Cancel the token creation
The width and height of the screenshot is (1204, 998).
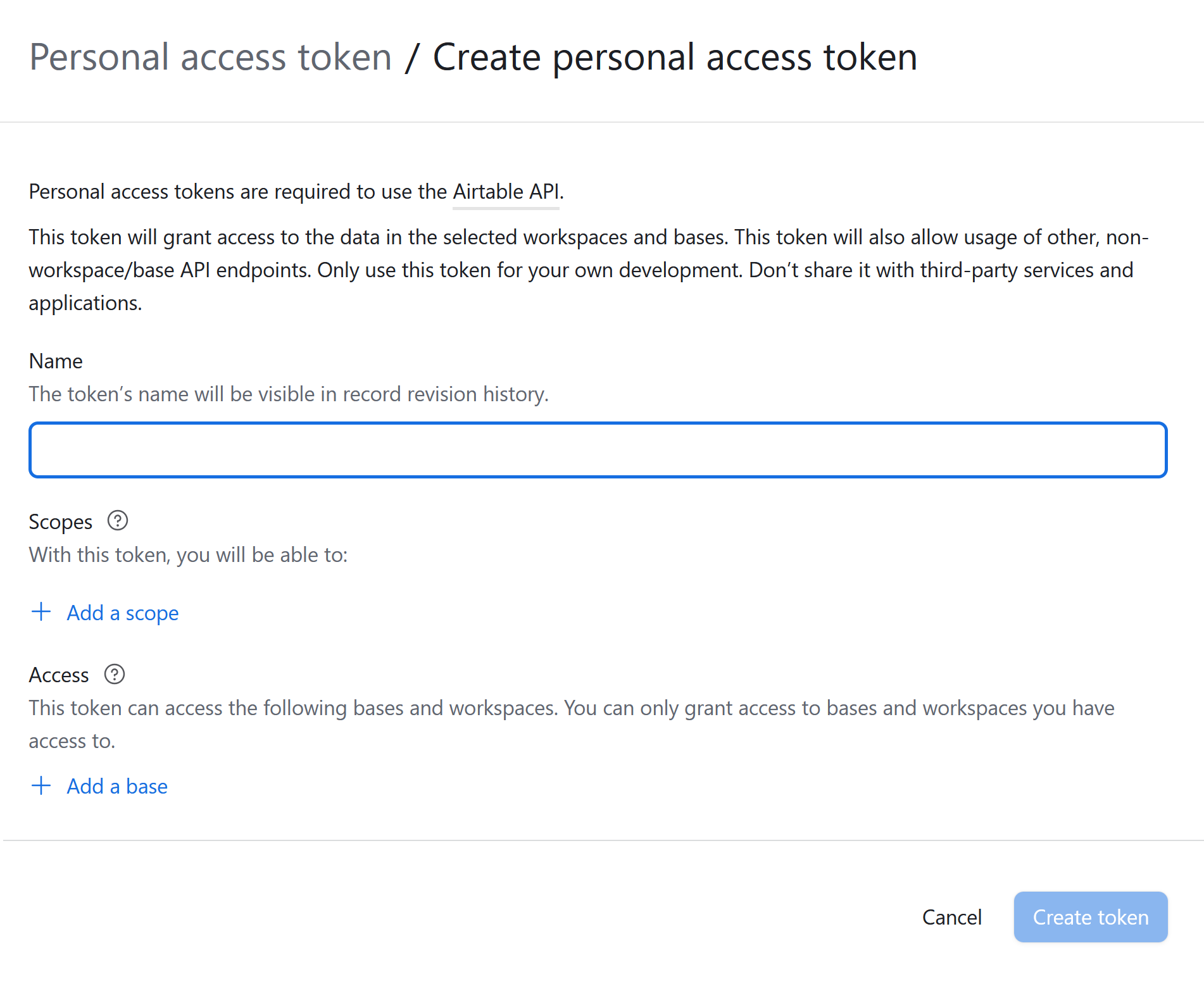point(951,917)
